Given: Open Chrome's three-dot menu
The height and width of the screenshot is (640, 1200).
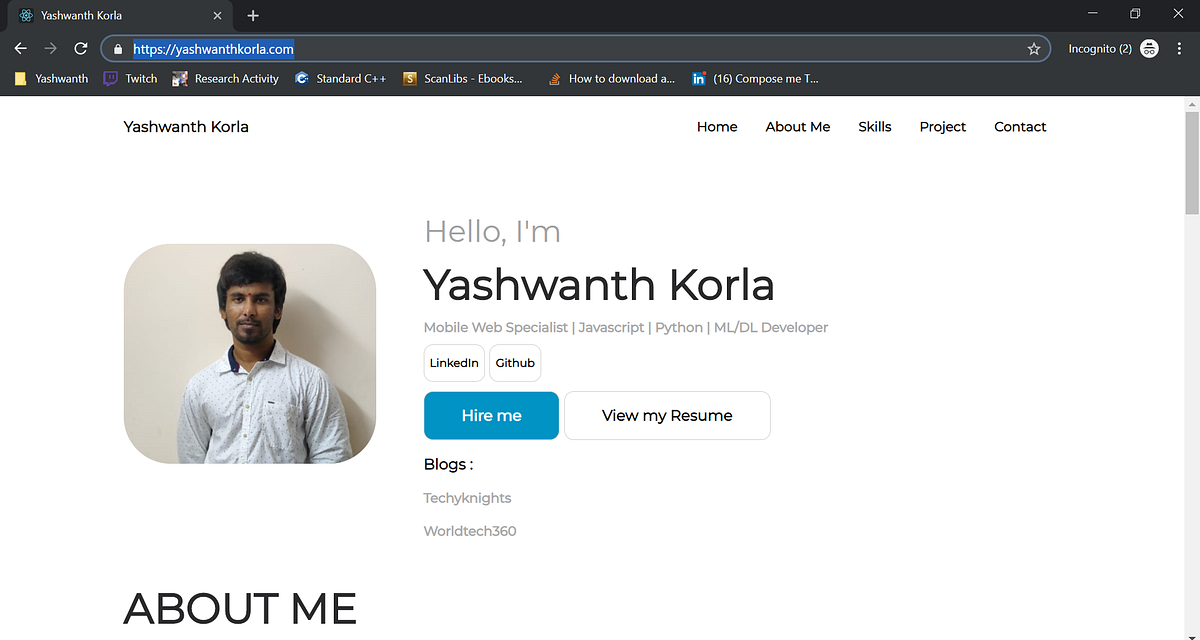Looking at the screenshot, I should 1180,48.
